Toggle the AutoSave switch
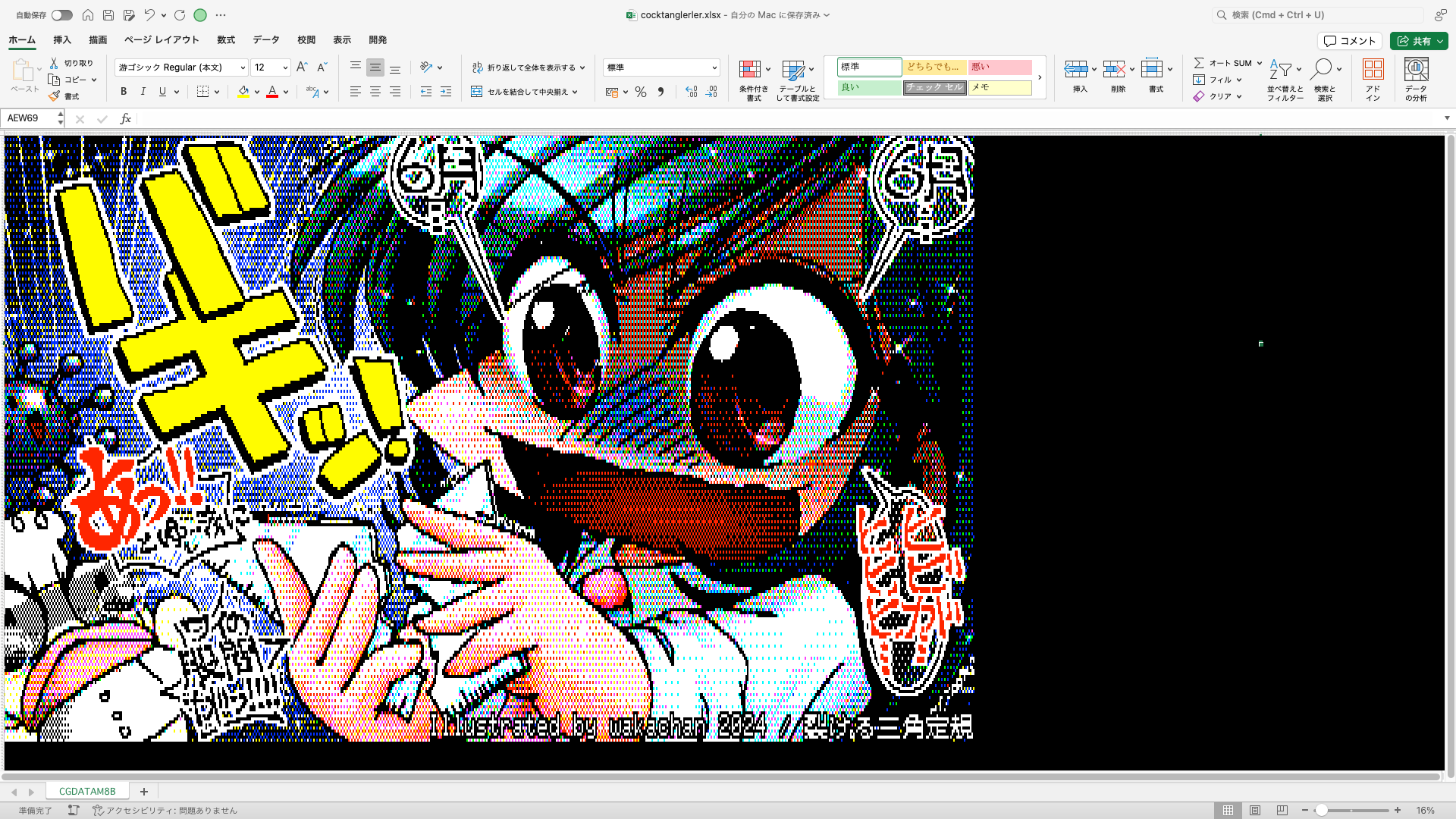 point(62,15)
